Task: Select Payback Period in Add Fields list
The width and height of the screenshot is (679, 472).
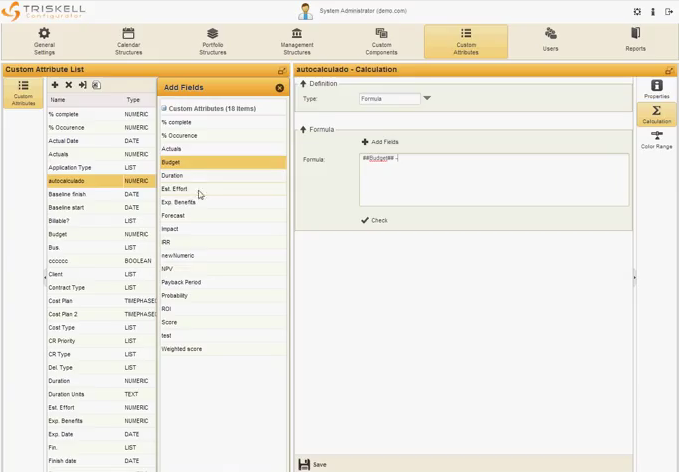Action: tap(223, 282)
